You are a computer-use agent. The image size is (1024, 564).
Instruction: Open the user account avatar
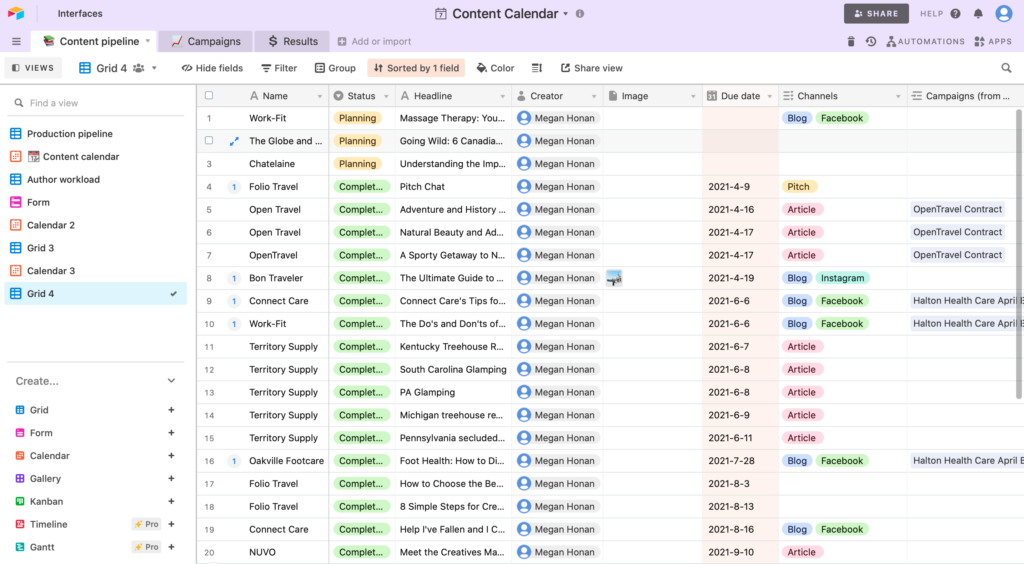(x=1004, y=14)
